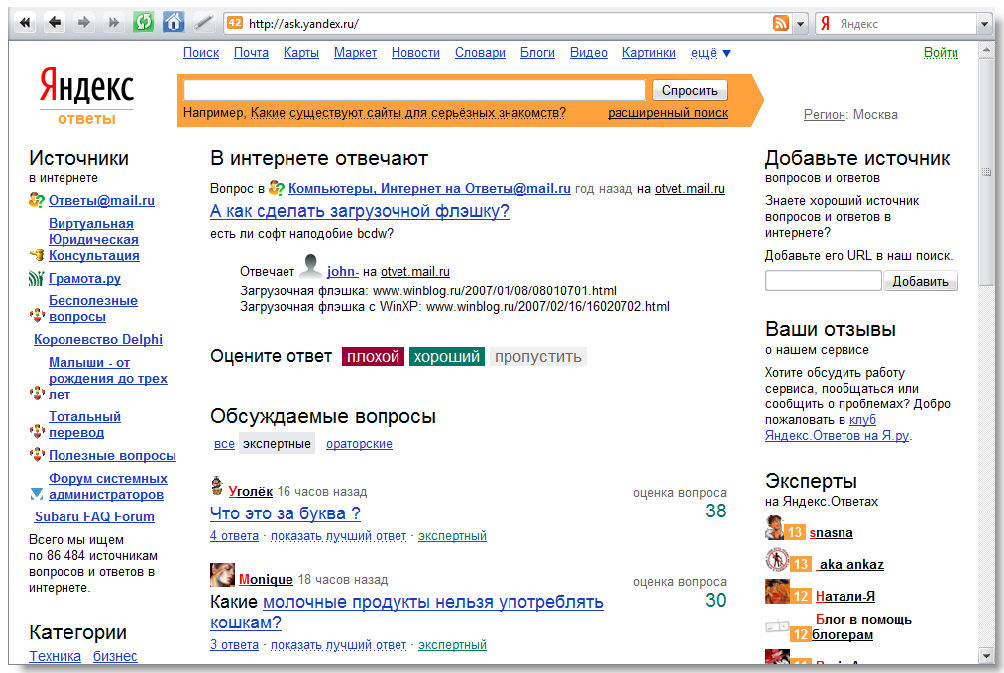The height and width of the screenshot is (673, 1004).
Task: Click the wand icon next to home
Action: point(203,22)
